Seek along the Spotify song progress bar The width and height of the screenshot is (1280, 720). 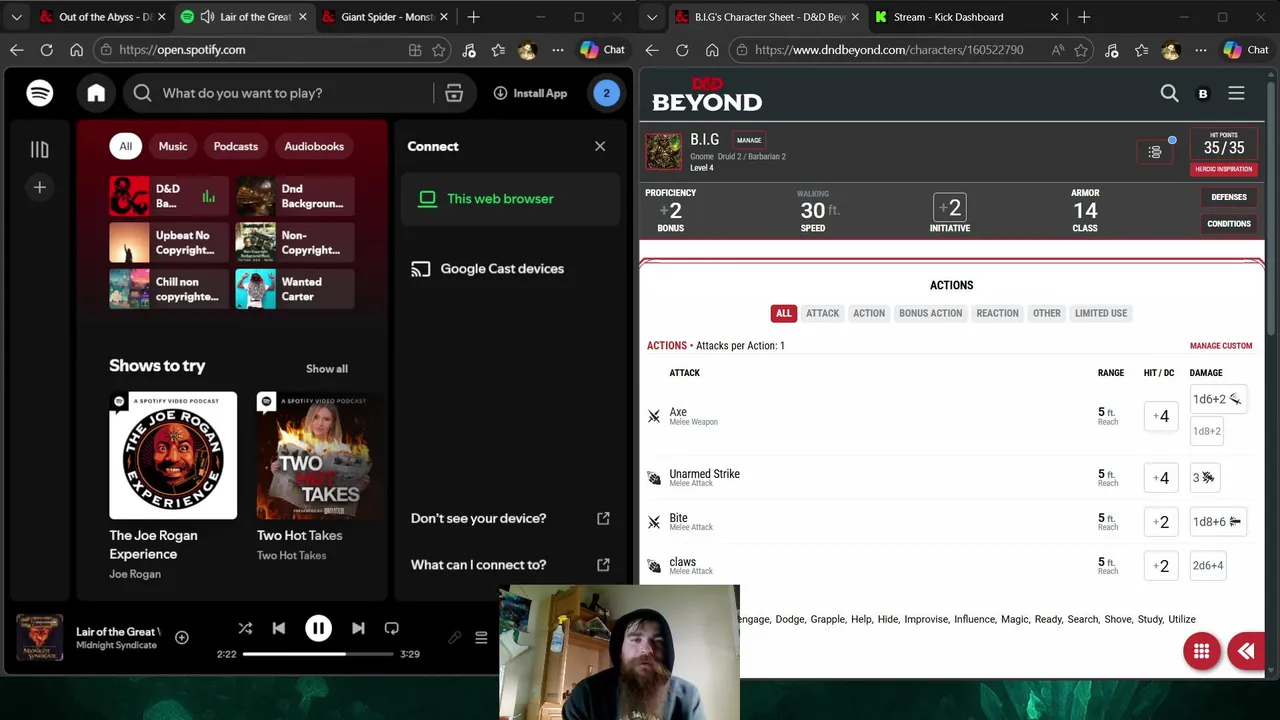(318, 654)
